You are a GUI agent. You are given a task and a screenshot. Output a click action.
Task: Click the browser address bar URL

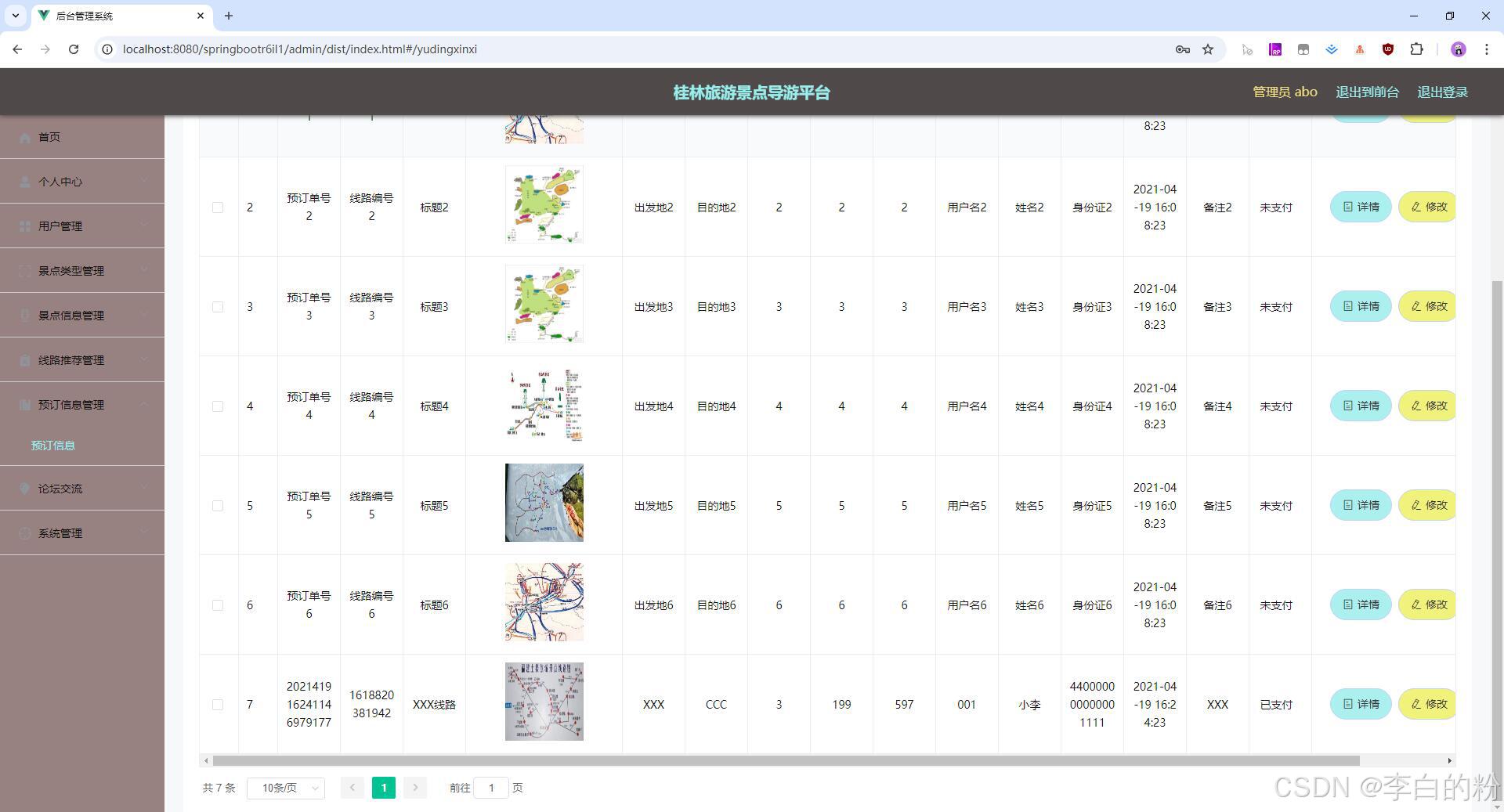pos(300,49)
